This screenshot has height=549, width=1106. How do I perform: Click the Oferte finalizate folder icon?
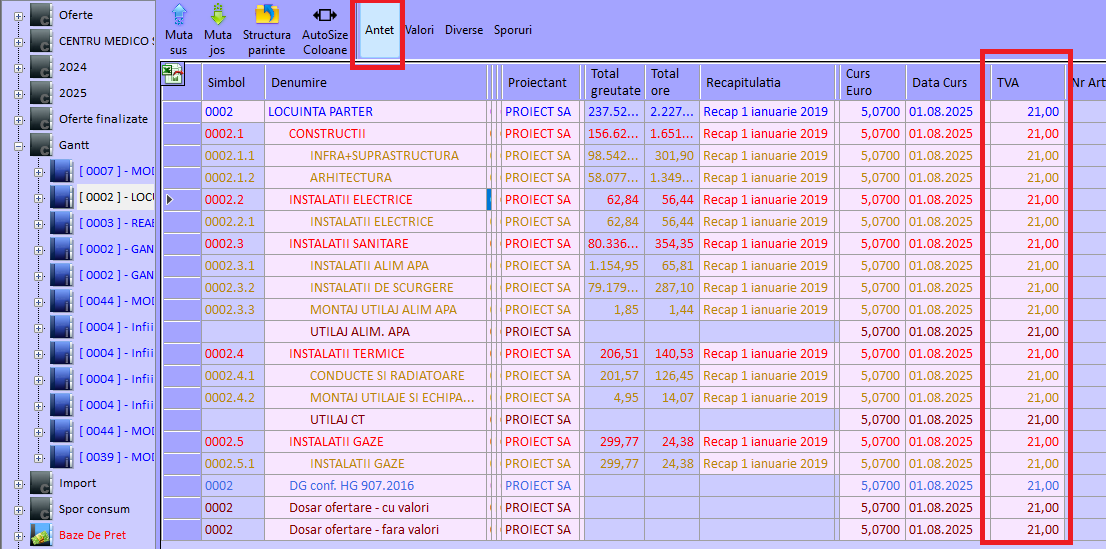(x=41, y=119)
